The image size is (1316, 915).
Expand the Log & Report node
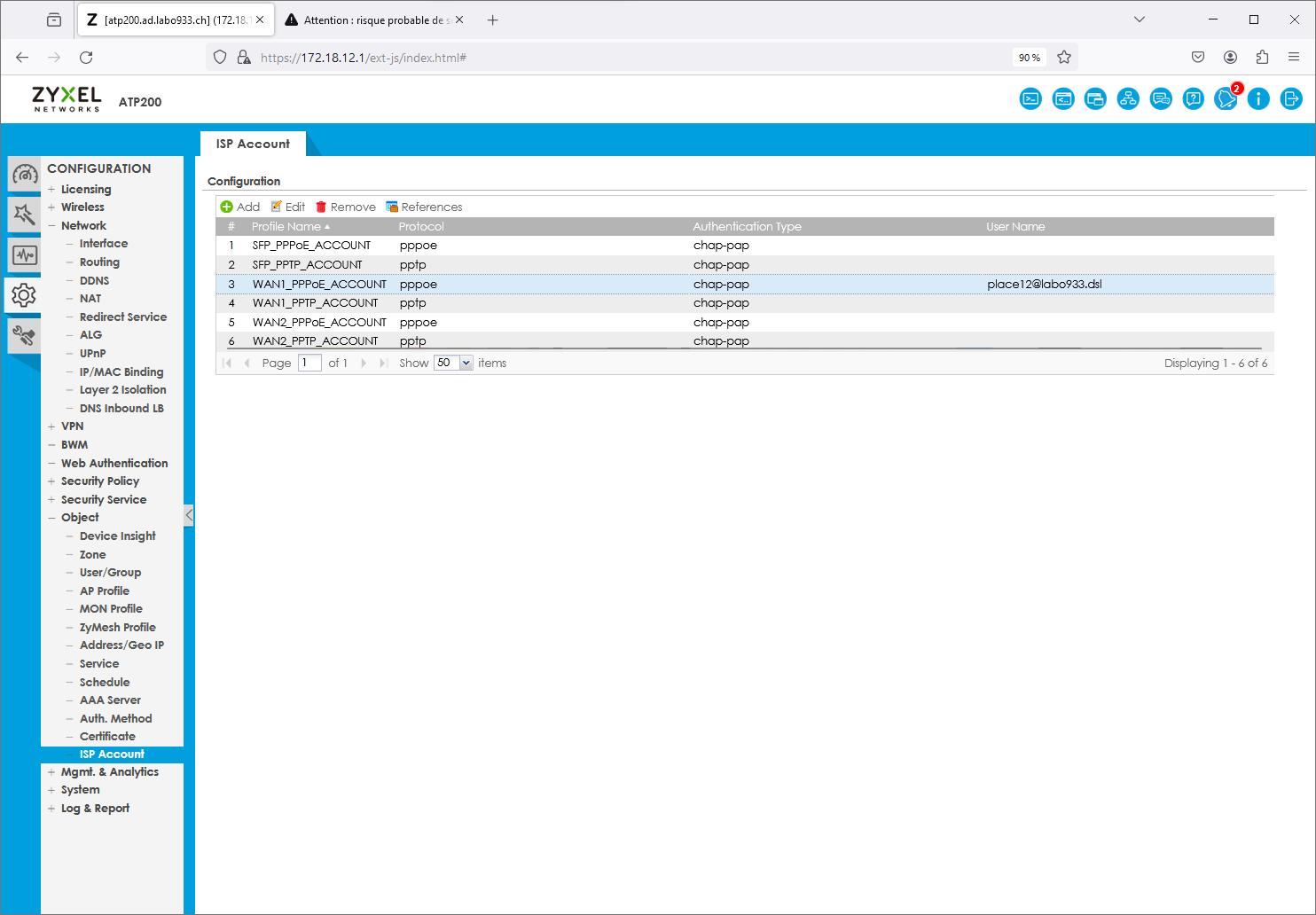coord(51,809)
